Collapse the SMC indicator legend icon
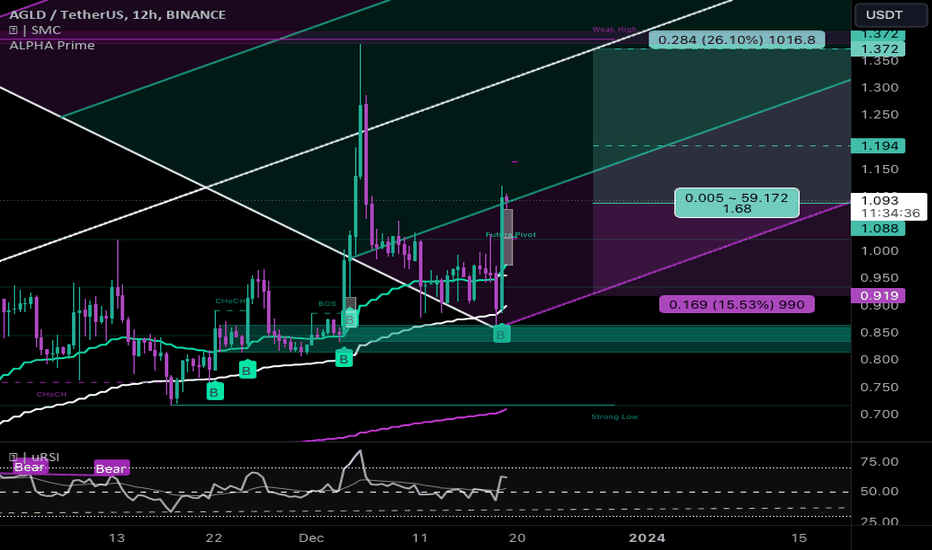Viewport: 932px width, 550px height. click(13, 30)
